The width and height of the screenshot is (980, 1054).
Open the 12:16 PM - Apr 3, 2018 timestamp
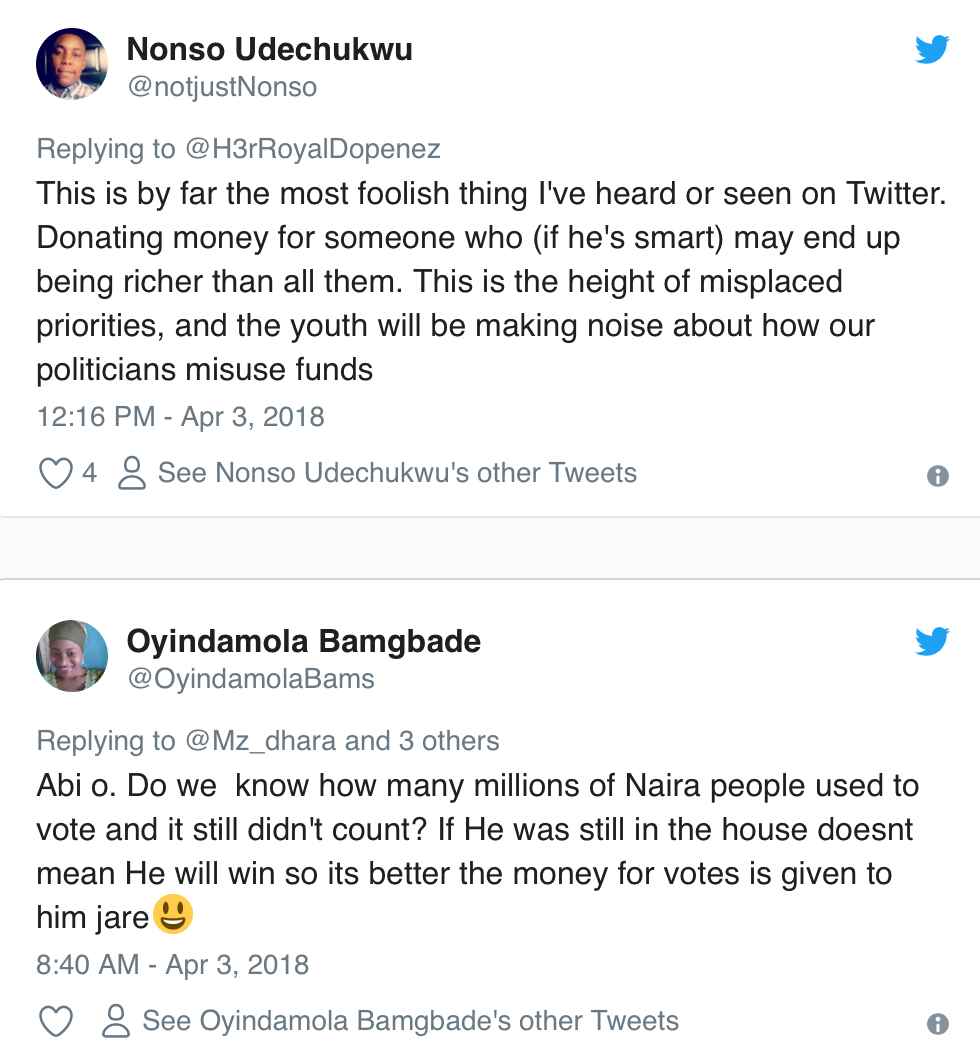[x=181, y=416]
